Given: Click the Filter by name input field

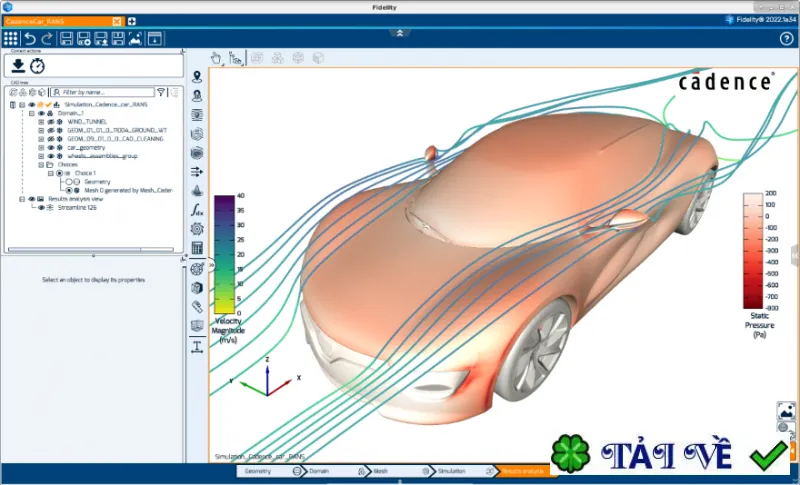Looking at the screenshot, I should [103, 92].
